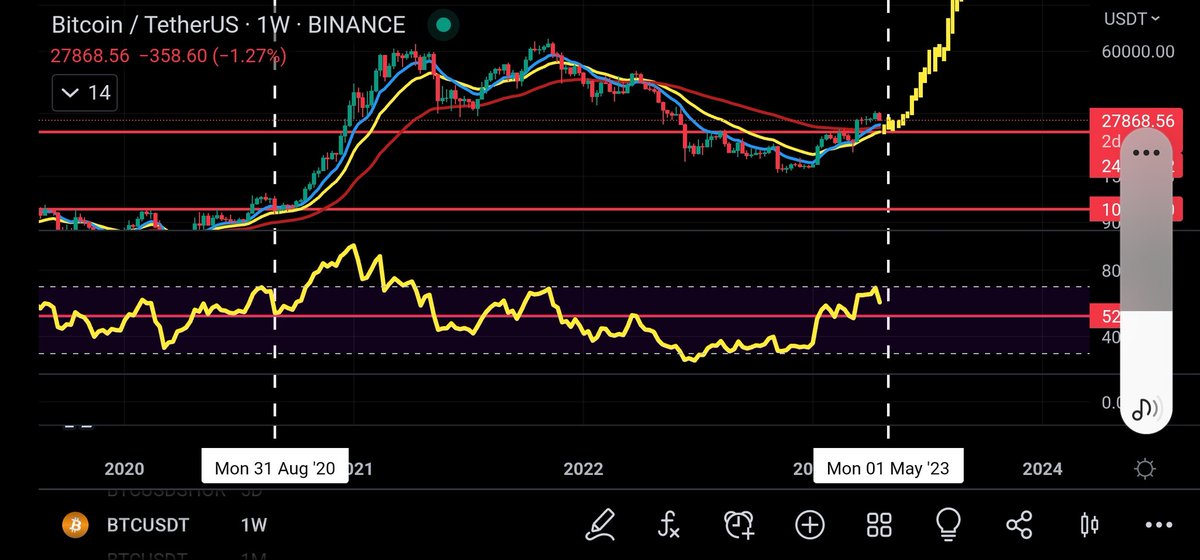1200x560 pixels.
Task: Open the indicators fx icon
Action: click(670, 523)
